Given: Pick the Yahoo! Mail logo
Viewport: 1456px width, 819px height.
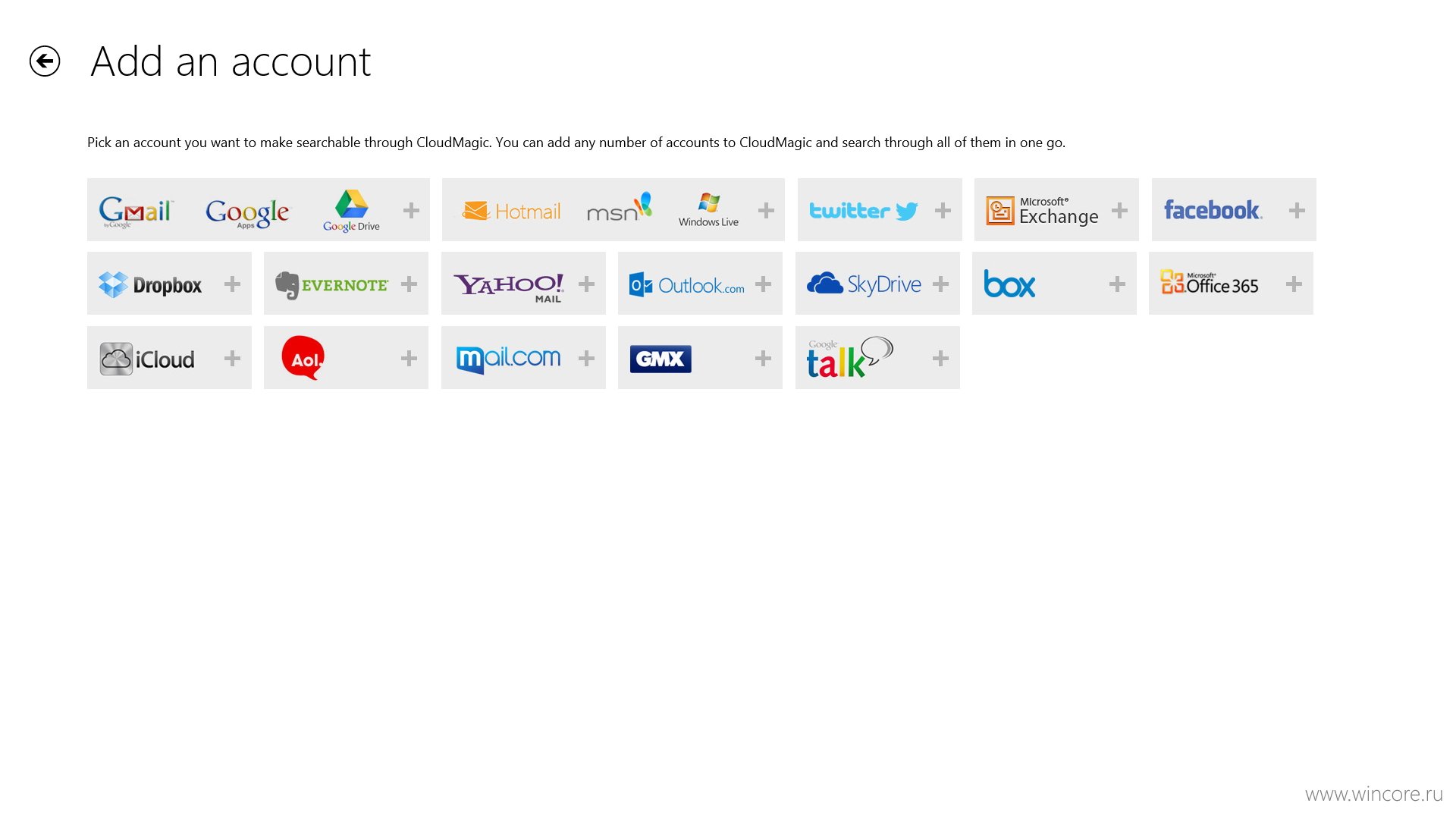Looking at the screenshot, I should (x=509, y=287).
